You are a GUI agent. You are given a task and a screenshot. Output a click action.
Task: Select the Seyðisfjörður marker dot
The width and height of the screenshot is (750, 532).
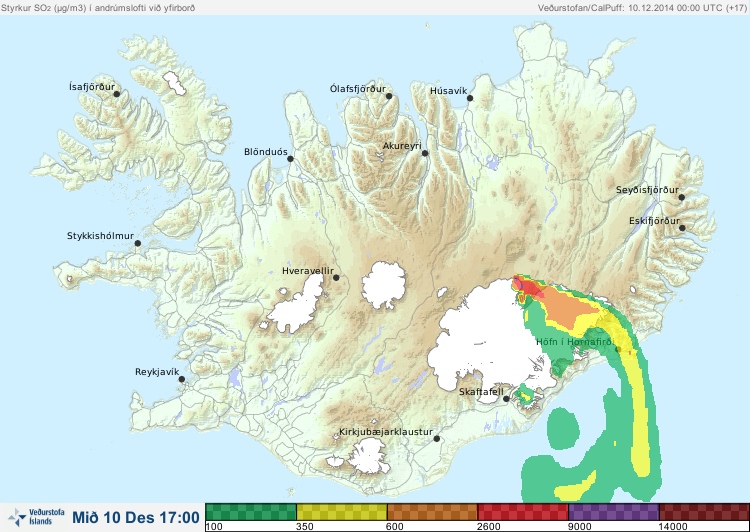(682, 197)
